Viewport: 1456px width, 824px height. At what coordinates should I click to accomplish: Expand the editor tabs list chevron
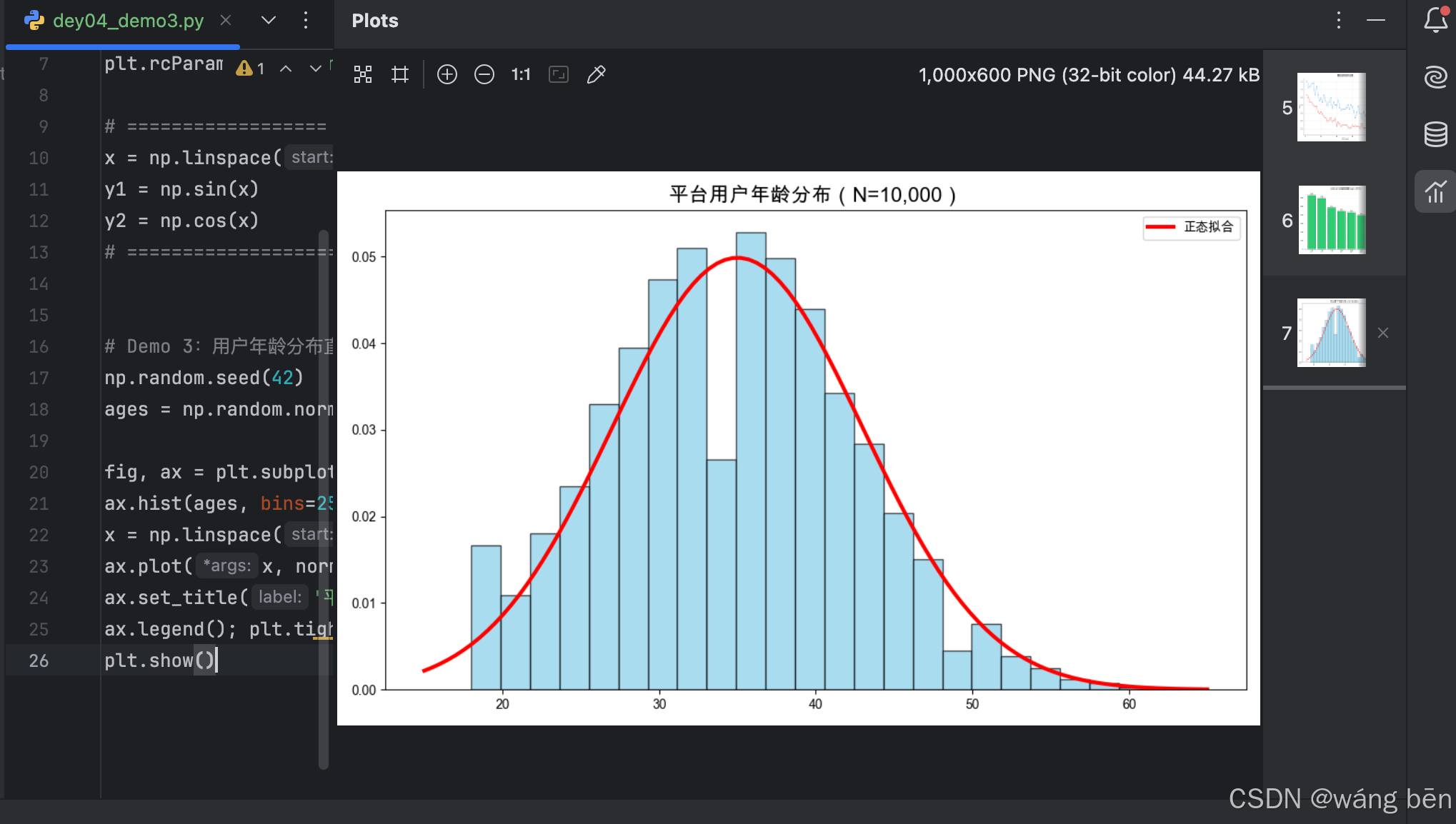(x=269, y=20)
